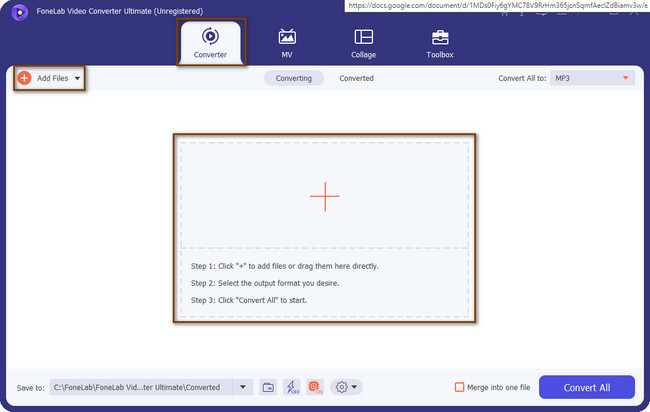Click the FoneLab app logo icon
The image size is (650, 412).
[19, 10]
